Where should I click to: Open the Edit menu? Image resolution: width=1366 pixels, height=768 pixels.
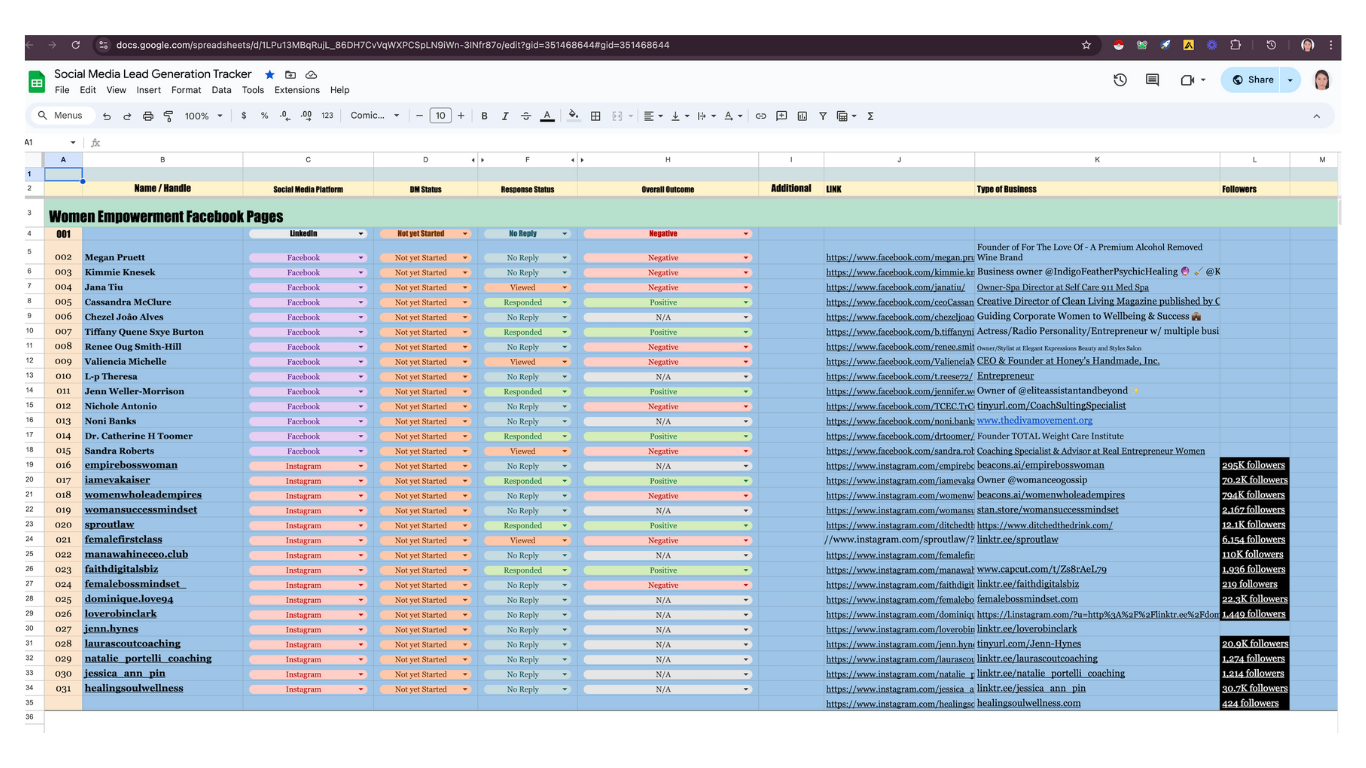tap(88, 90)
